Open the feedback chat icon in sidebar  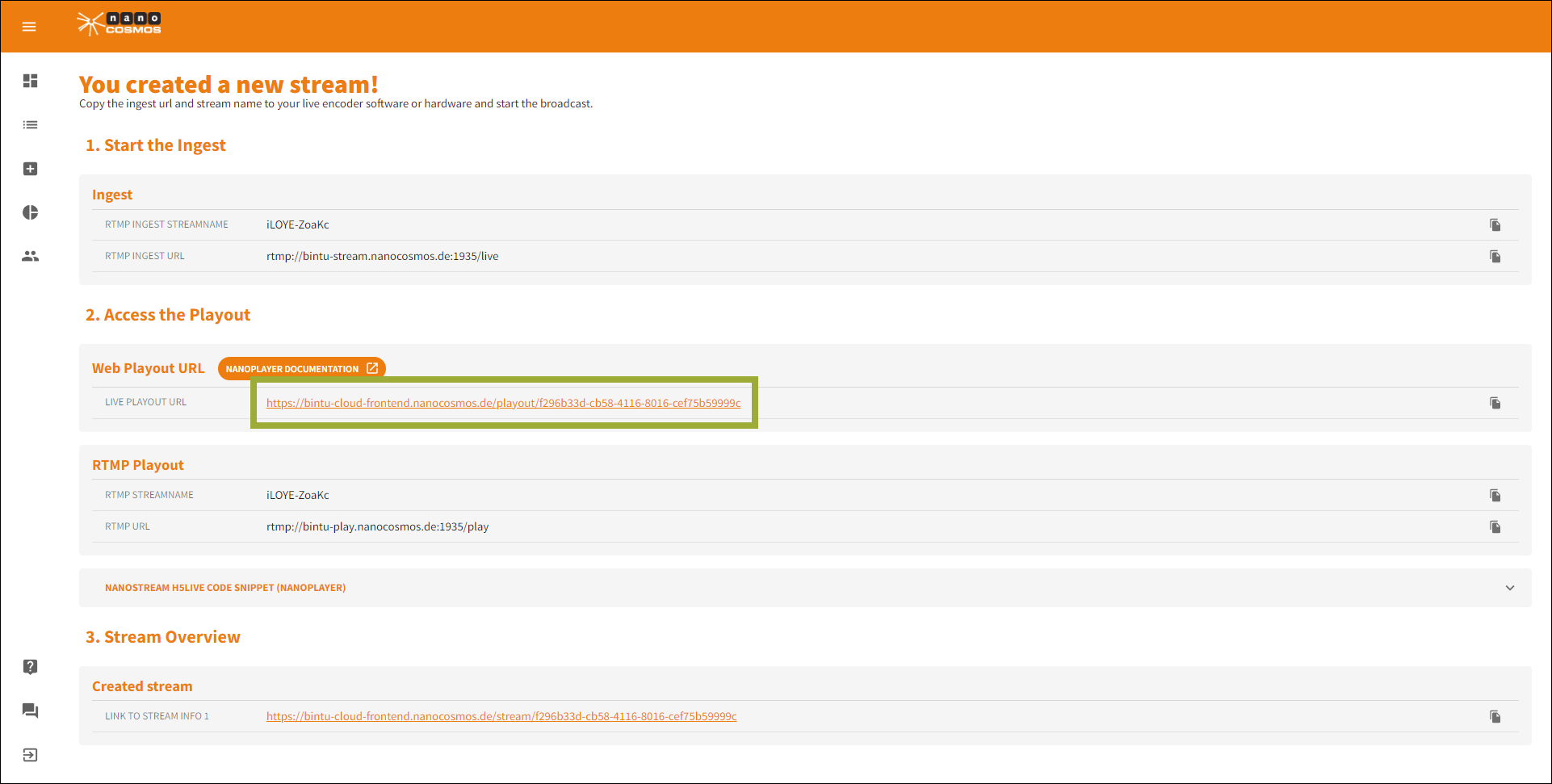(30, 711)
